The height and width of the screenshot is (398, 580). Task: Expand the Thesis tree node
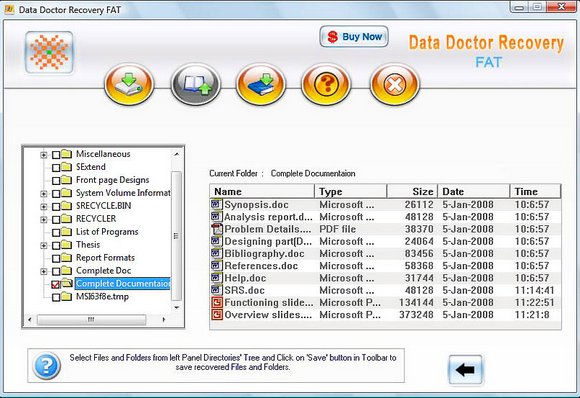point(44,245)
